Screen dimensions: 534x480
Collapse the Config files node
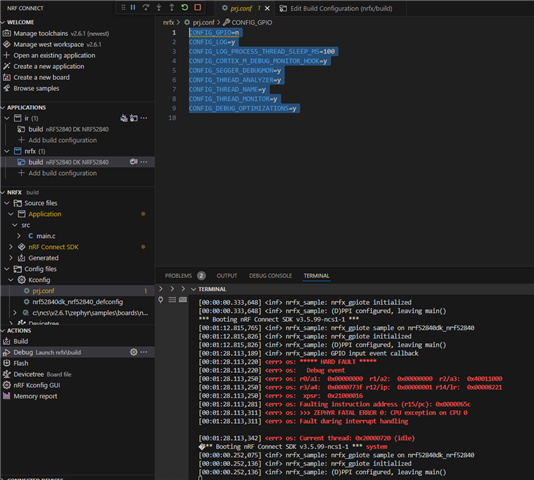(x=7, y=269)
